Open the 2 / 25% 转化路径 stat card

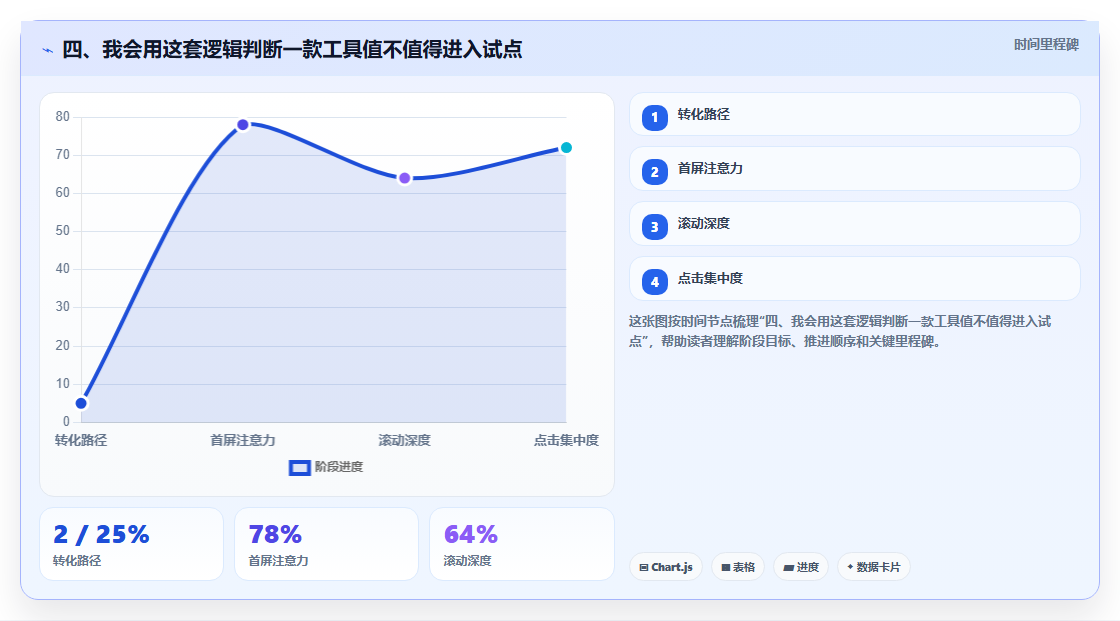131,544
